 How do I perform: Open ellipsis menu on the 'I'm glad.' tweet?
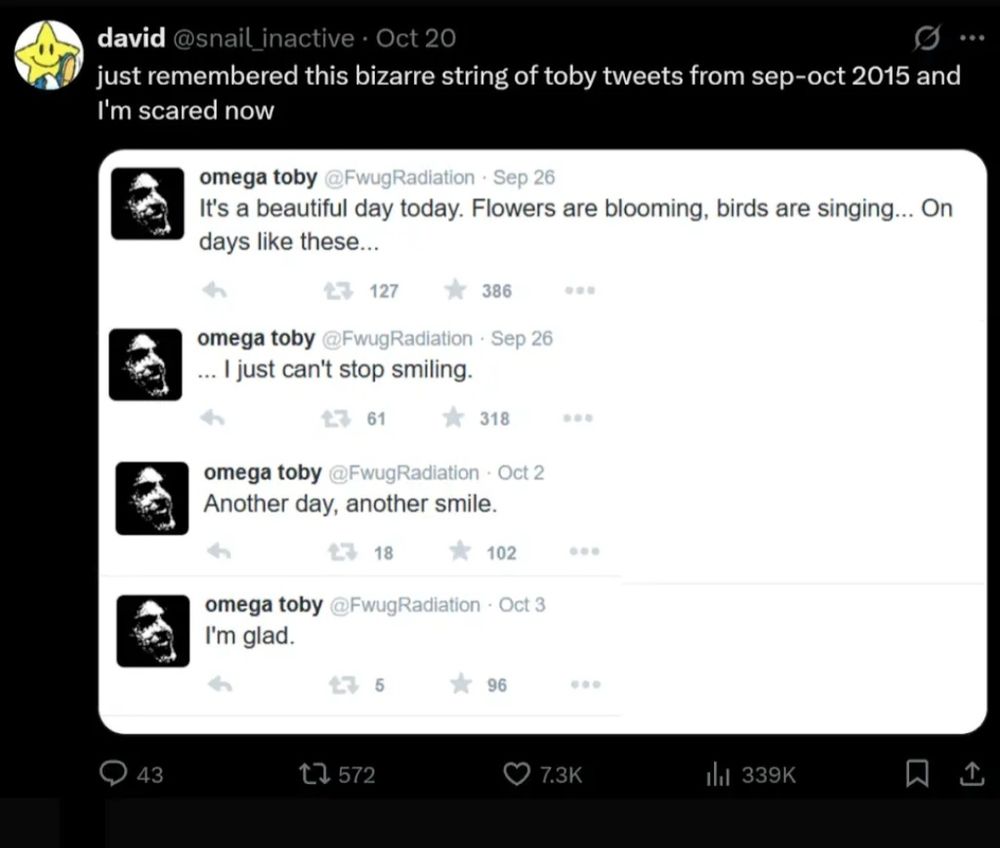tap(585, 685)
